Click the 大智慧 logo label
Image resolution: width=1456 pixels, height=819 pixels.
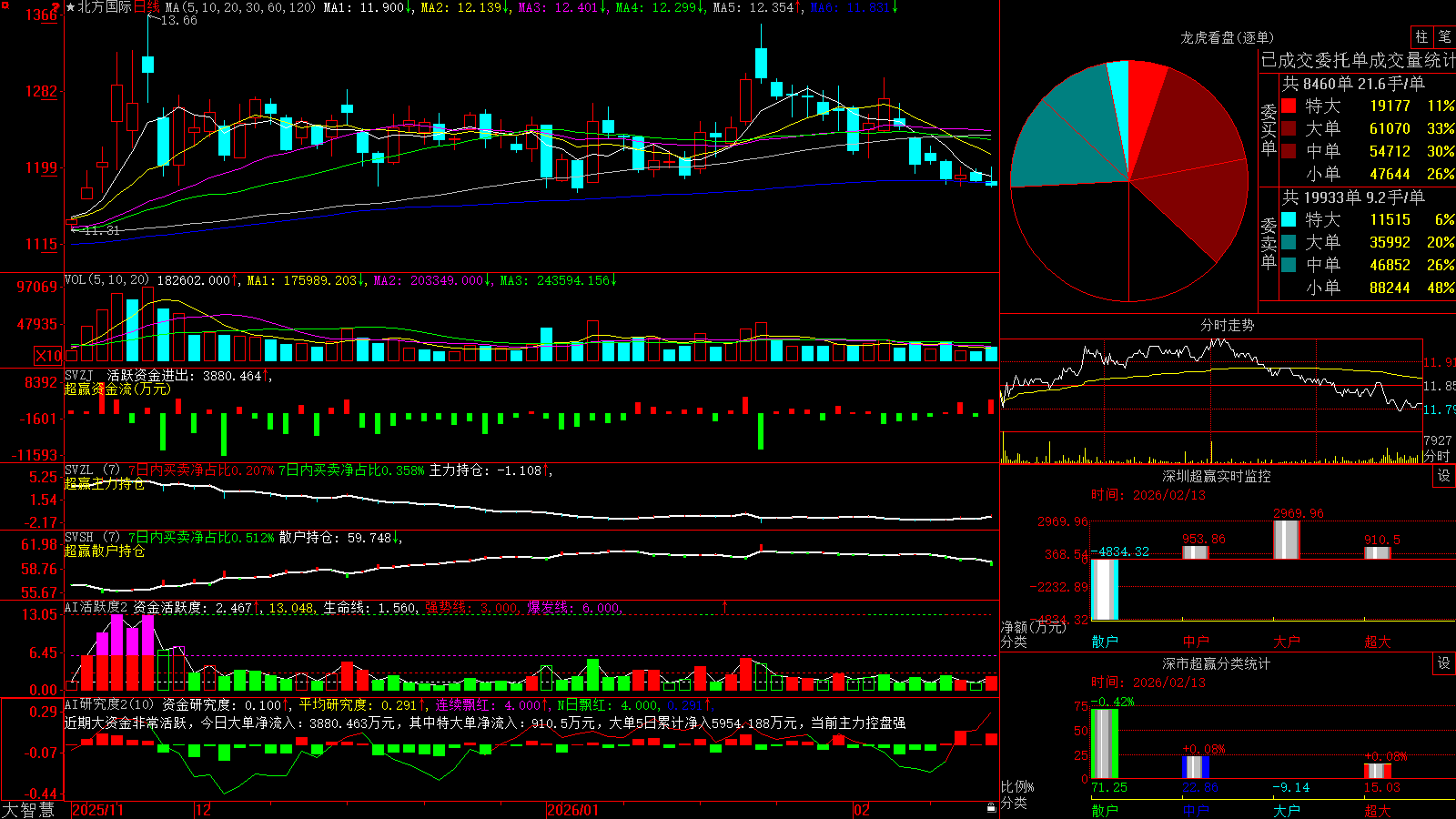(x=27, y=810)
